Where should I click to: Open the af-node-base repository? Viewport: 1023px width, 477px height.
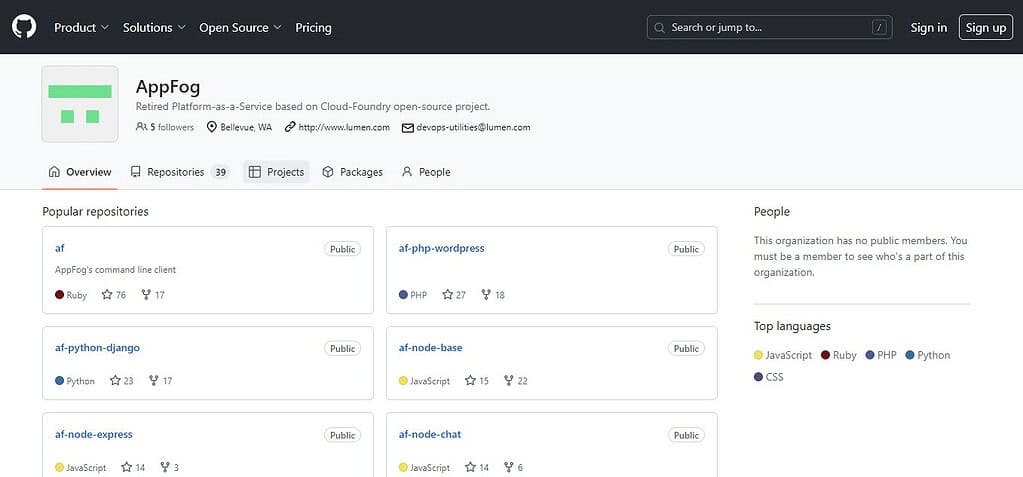430,348
